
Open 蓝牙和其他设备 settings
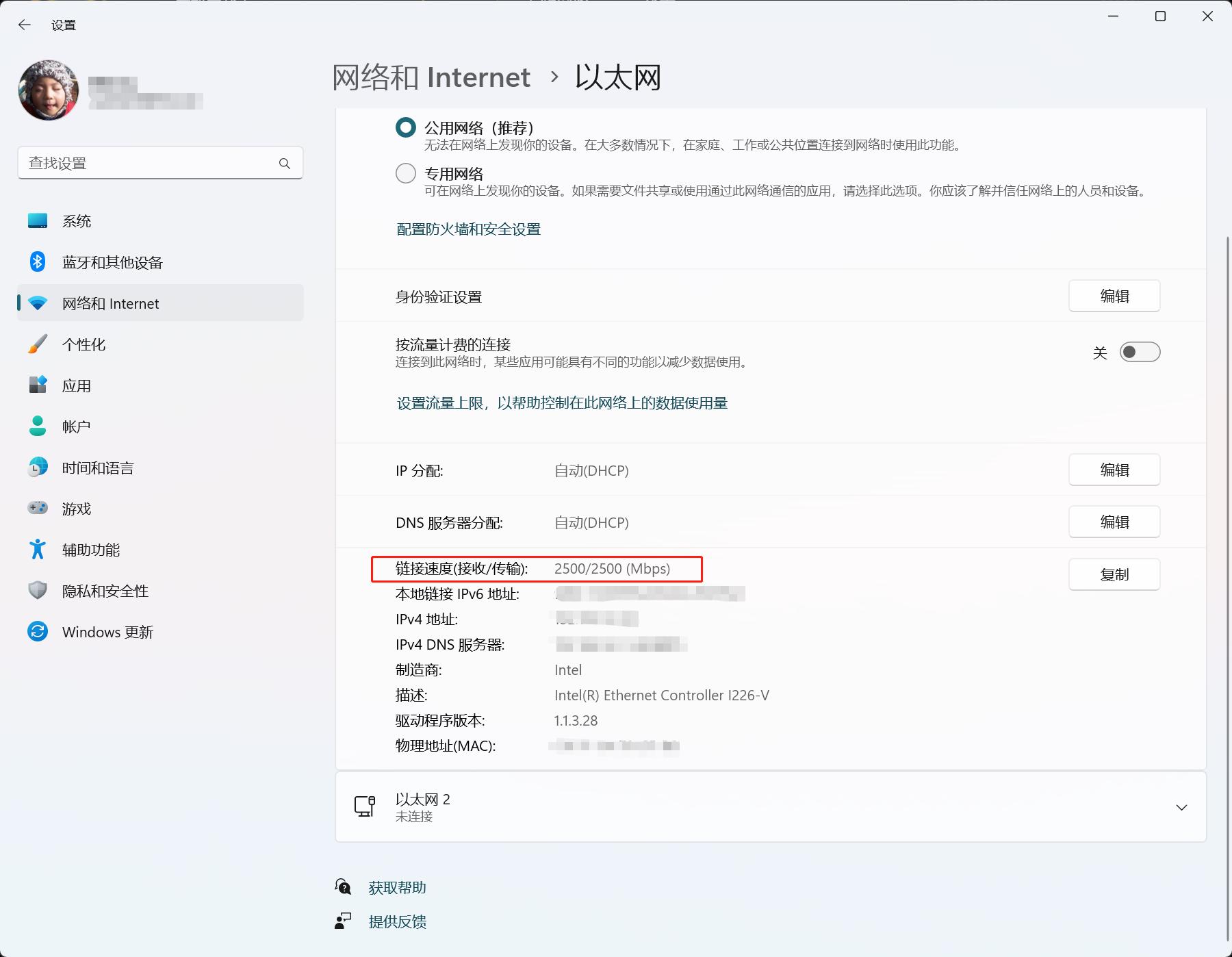click(x=112, y=261)
